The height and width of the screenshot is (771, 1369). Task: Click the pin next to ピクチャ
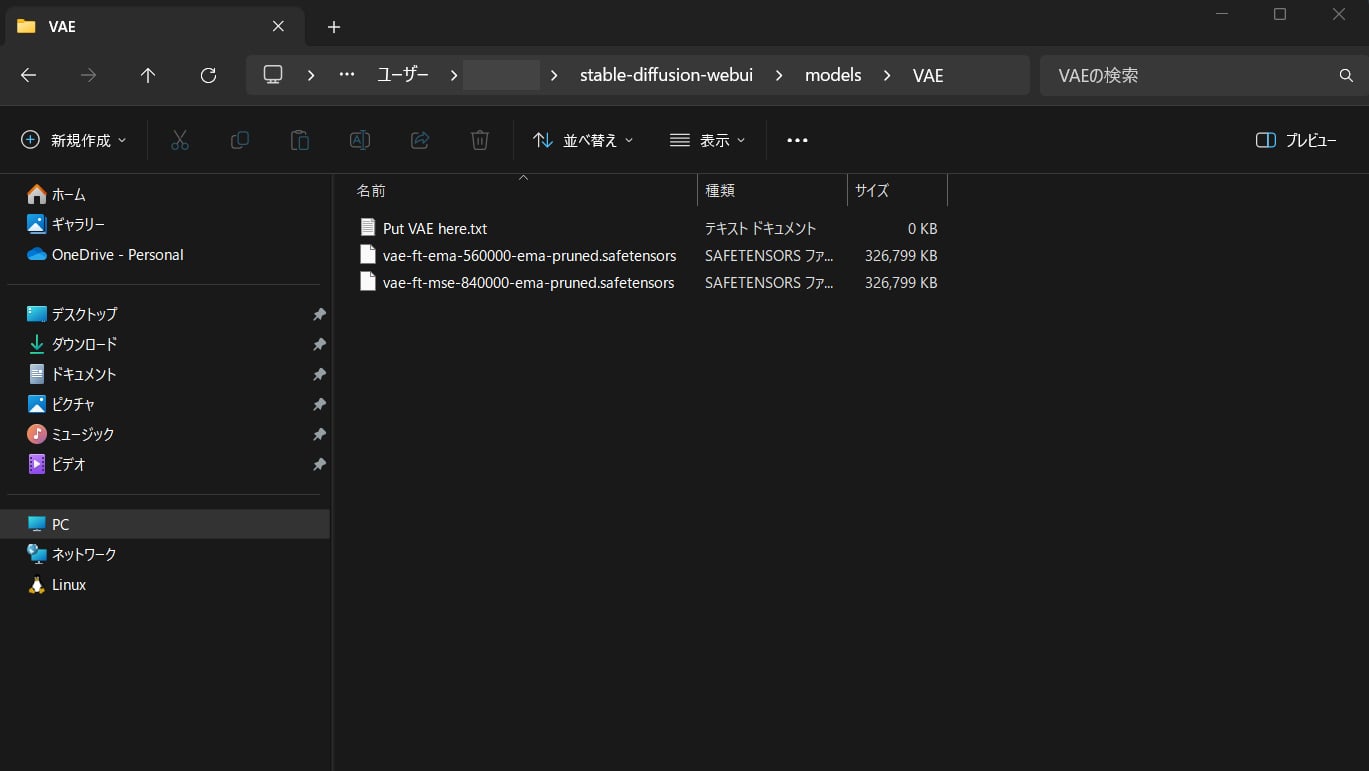point(319,404)
